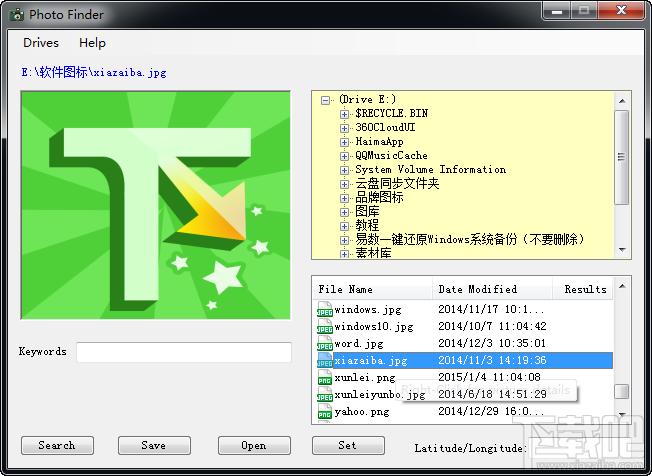
Task: Select the 品牌图标 tree item
Action: click(379, 198)
